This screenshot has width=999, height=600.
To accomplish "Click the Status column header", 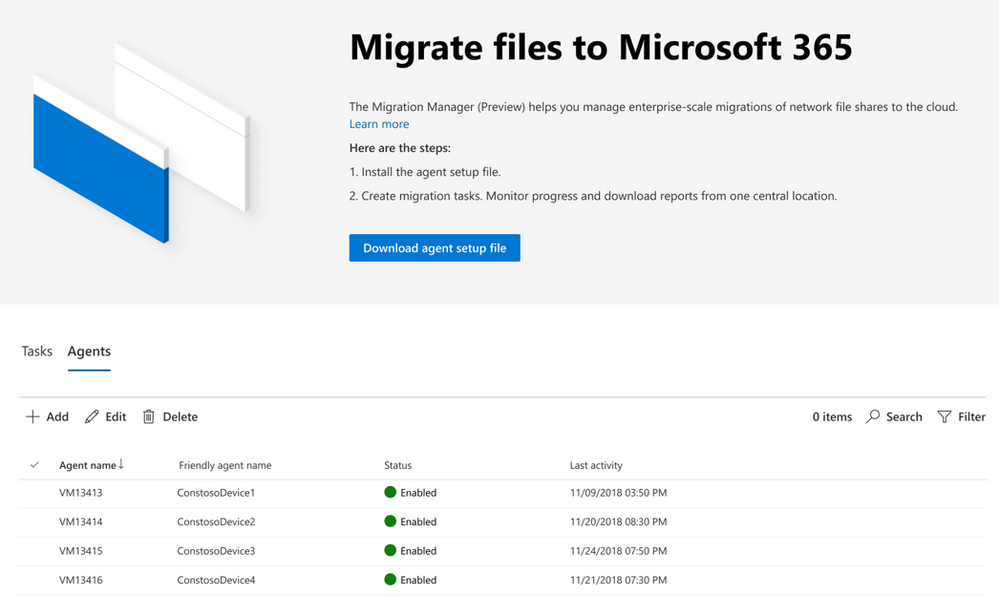I will [x=398, y=466].
